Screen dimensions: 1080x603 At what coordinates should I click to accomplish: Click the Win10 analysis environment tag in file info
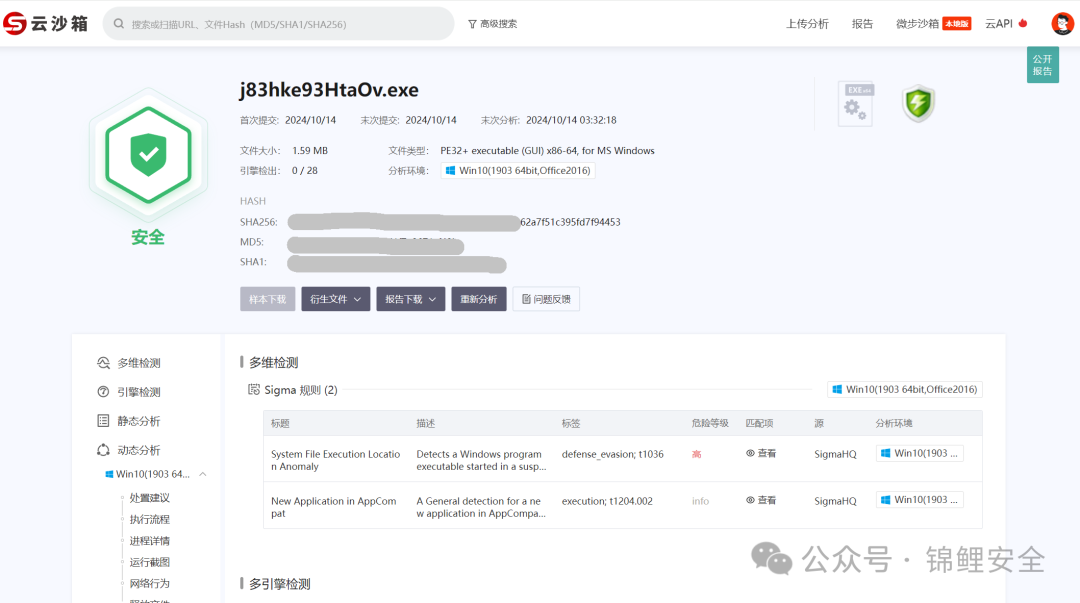(518, 171)
